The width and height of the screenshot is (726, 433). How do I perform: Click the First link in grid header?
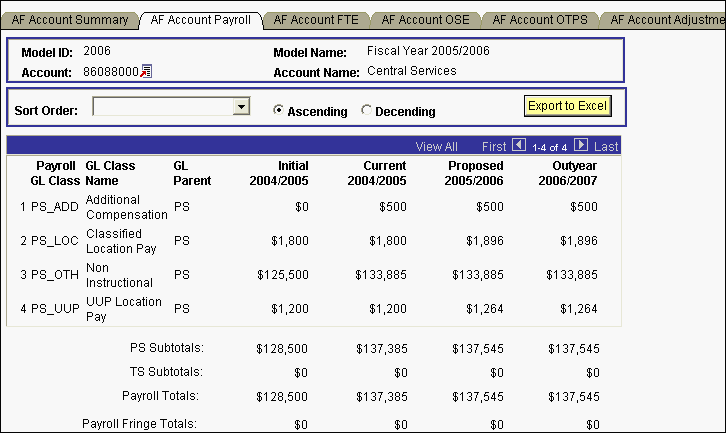[494, 146]
